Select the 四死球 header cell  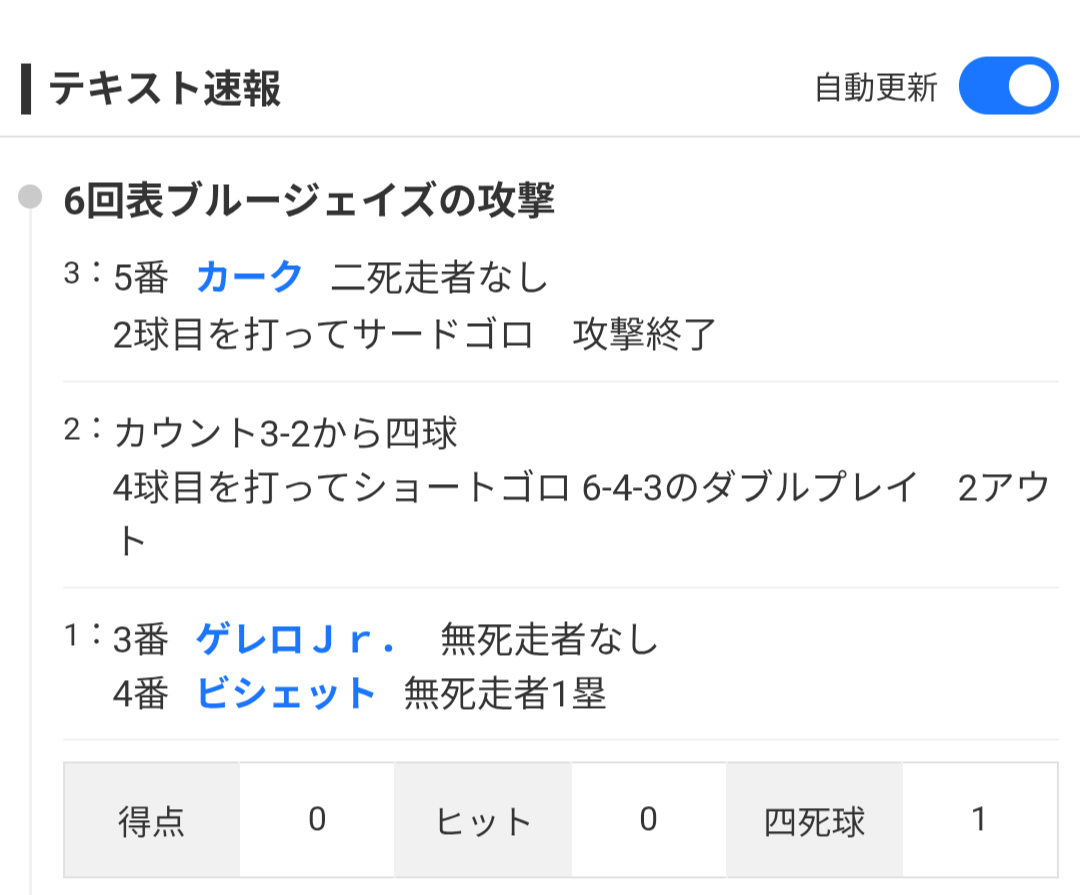[x=814, y=821]
